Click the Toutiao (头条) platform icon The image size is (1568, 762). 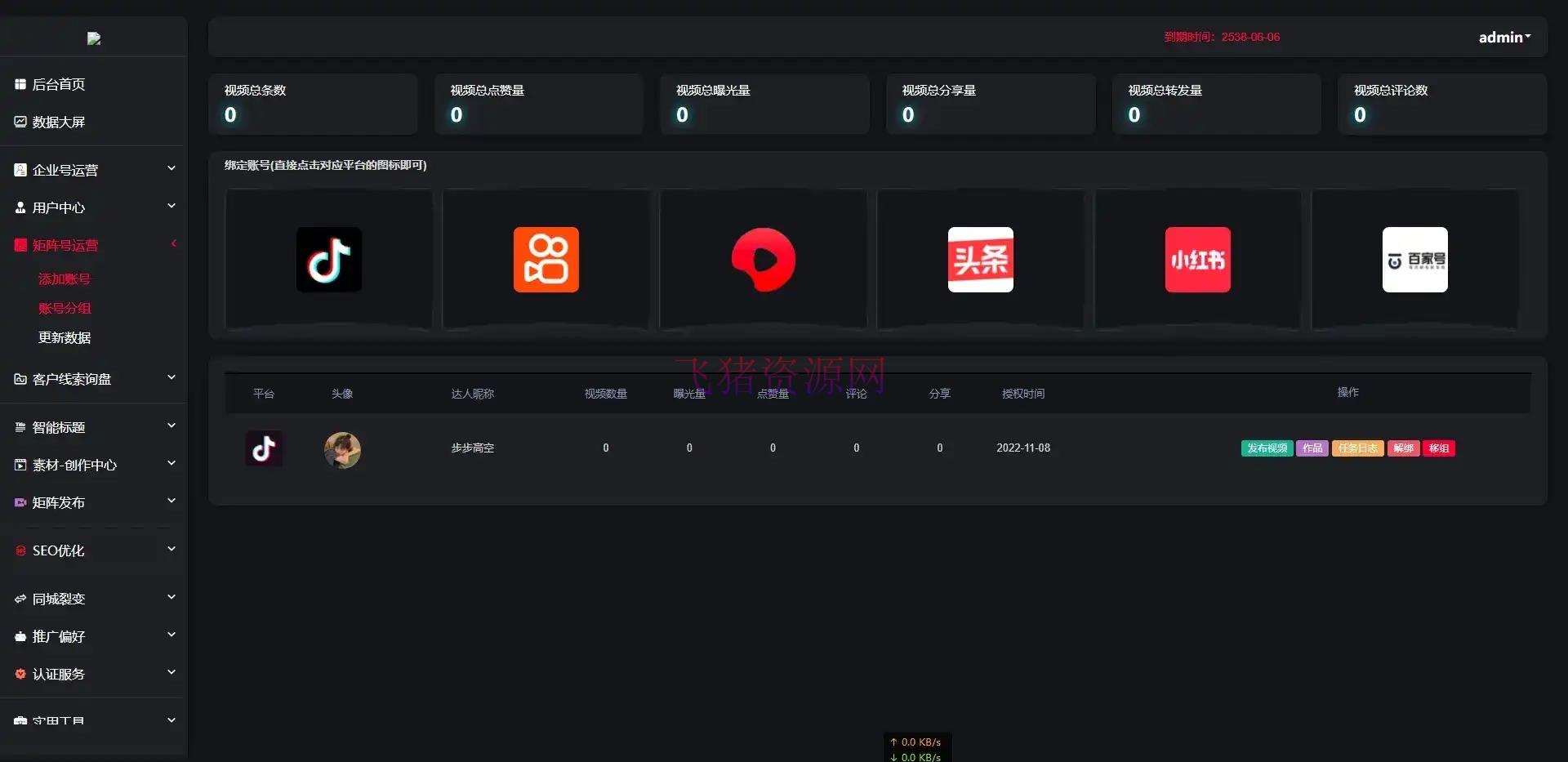(980, 260)
